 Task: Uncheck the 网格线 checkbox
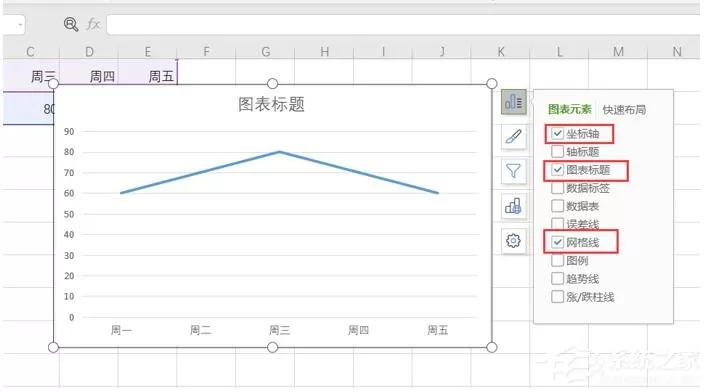pyautogui.click(x=558, y=243)
